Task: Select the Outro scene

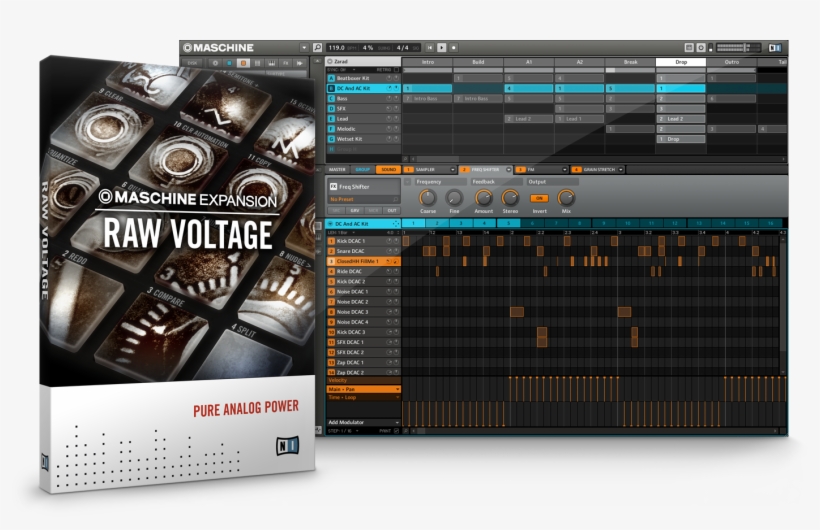Action: click(732, 62)
